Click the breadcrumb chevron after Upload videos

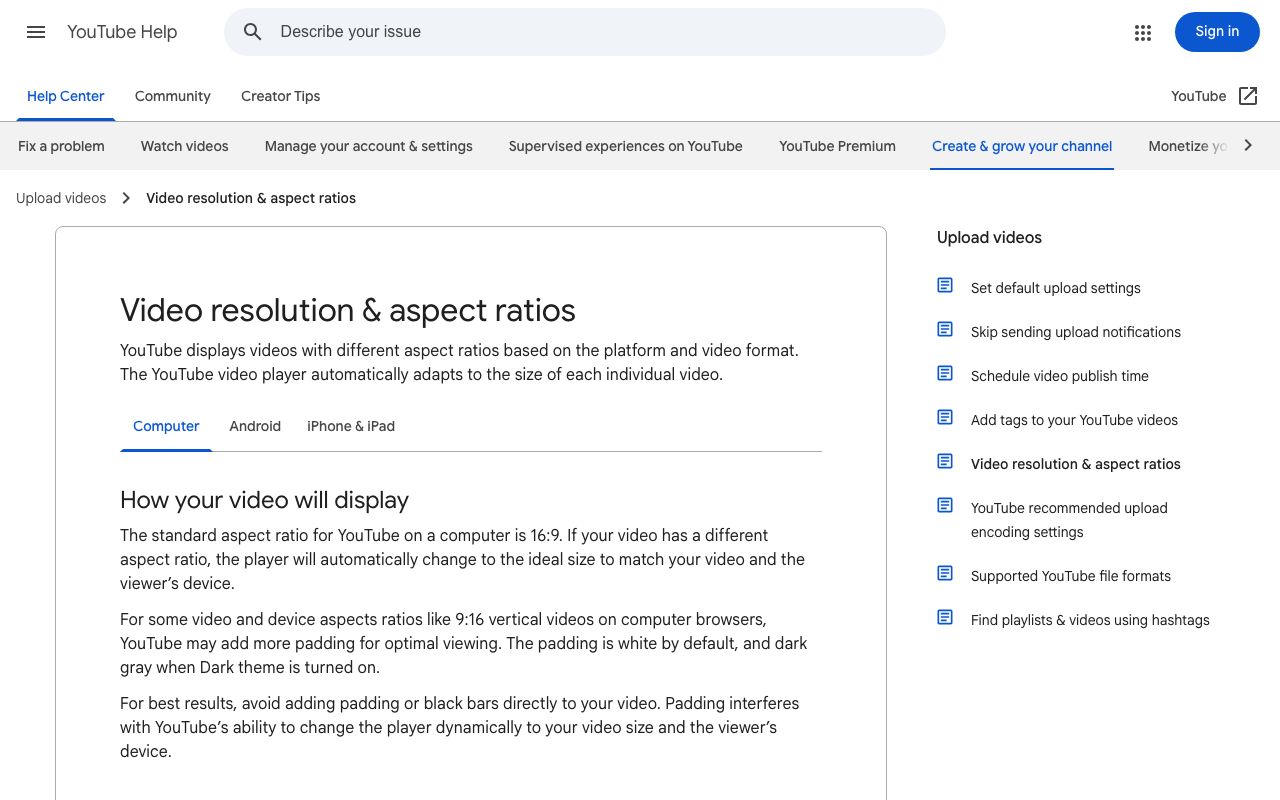[x=126, y=198]
